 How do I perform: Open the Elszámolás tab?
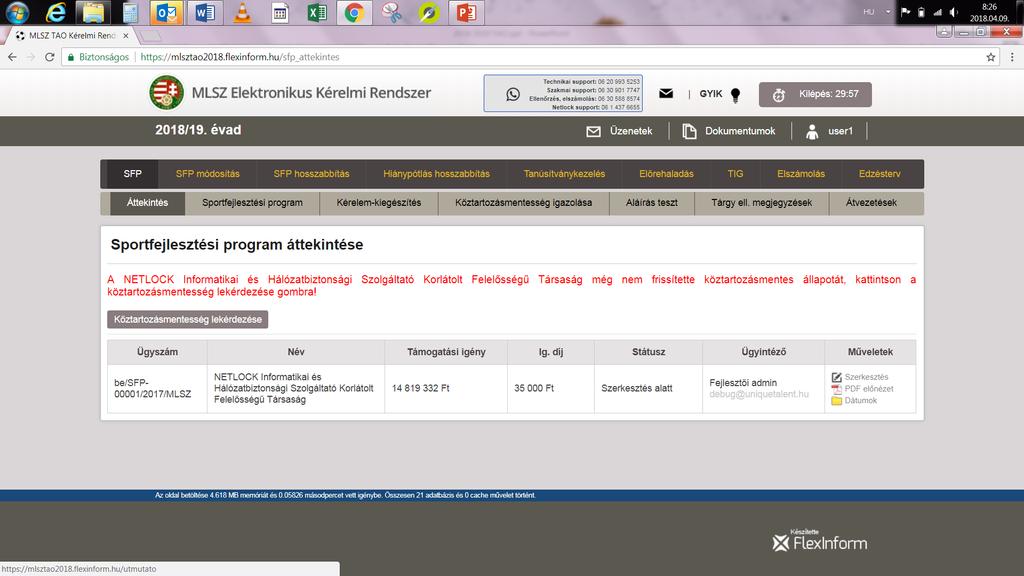(801, 174)
